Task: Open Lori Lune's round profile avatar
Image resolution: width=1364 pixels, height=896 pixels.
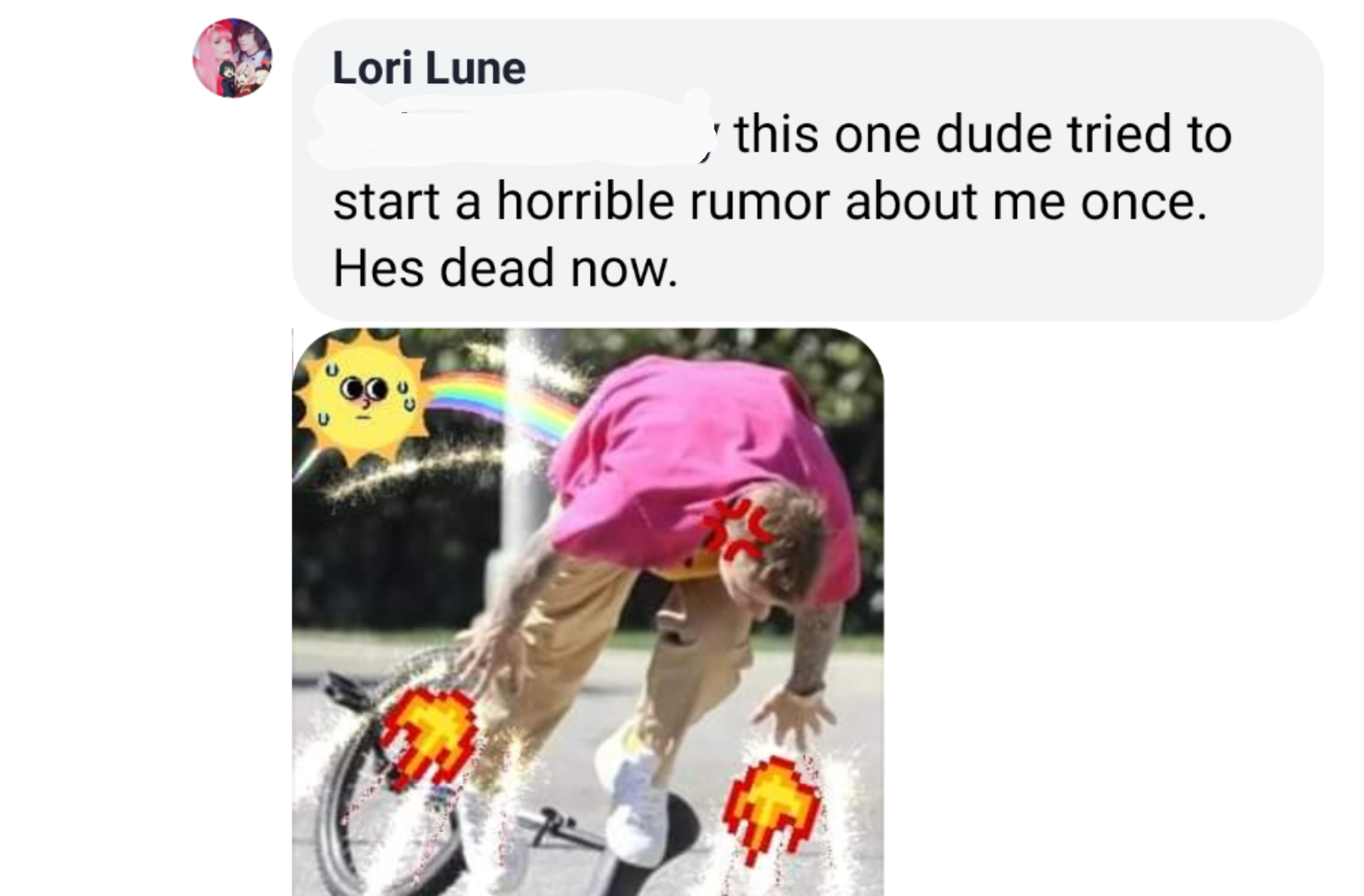Action: [x=232, y=58]
